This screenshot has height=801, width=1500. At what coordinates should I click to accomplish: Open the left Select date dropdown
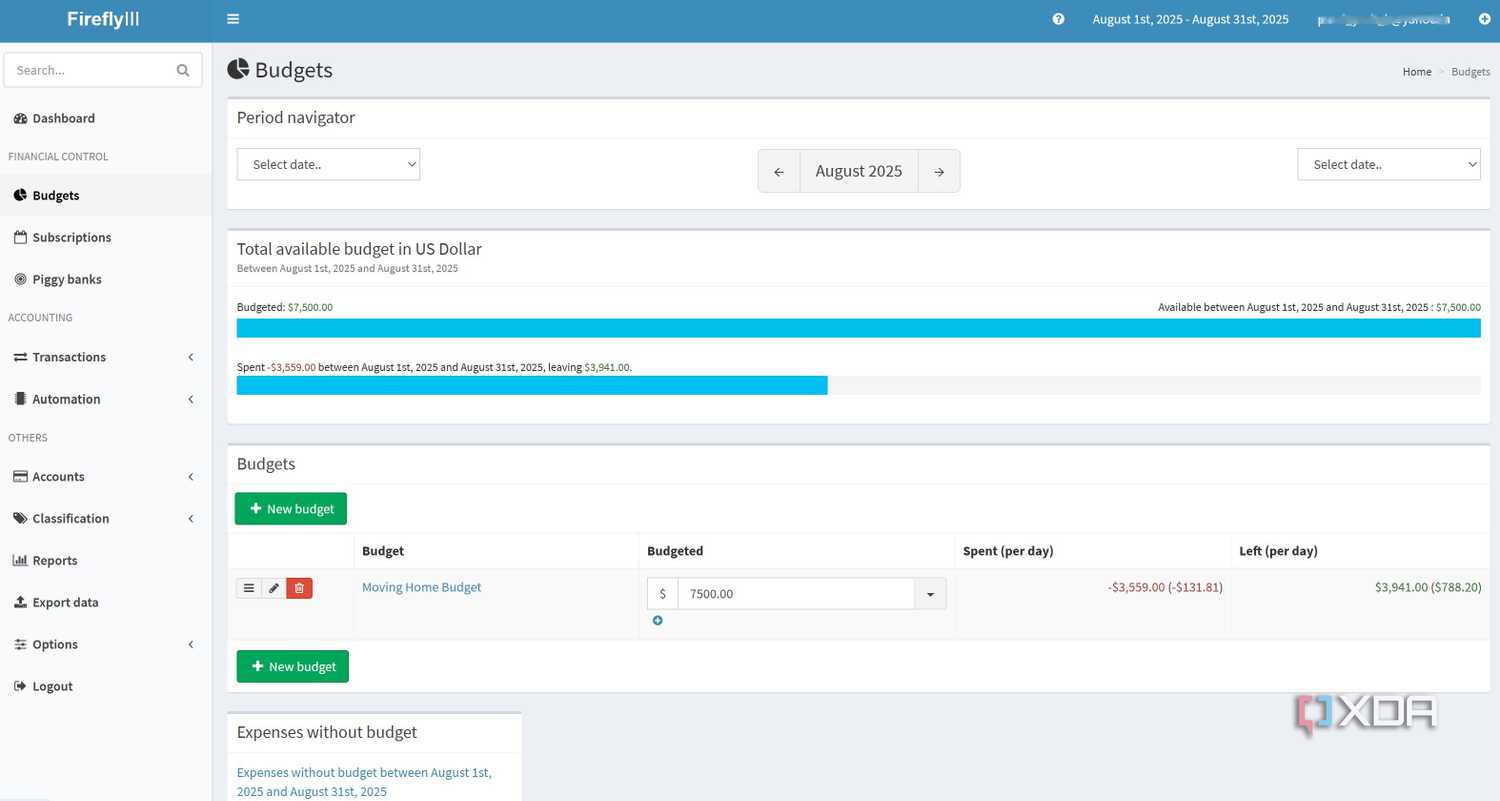[328, 164]
